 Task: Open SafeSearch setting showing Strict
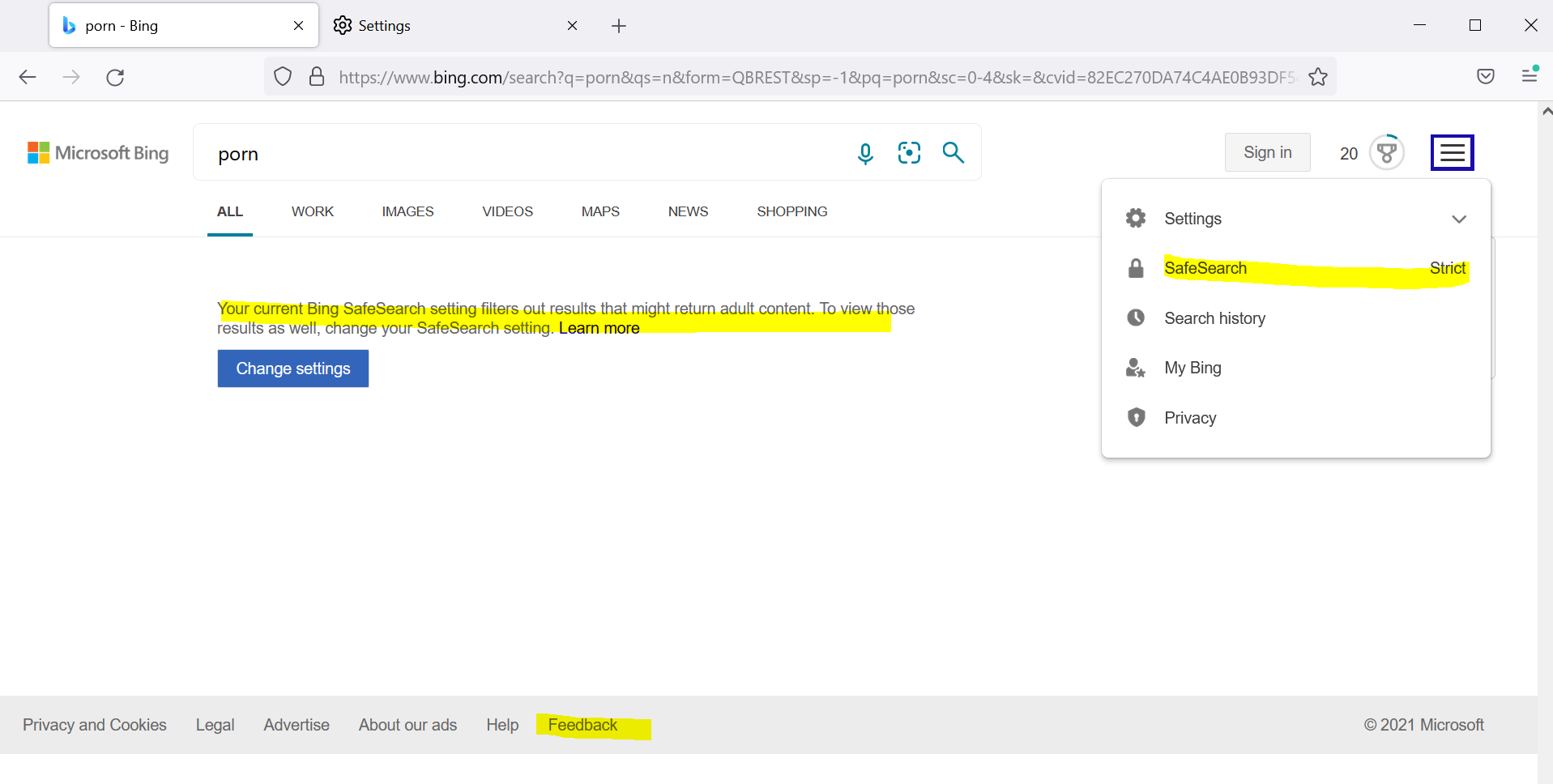pyautogui.click(x=1205, y=268)
